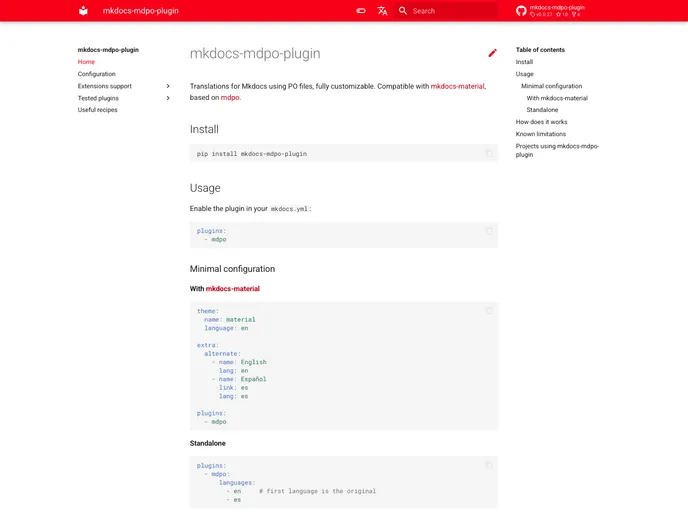Image resolution: width=688 pixels, height=512 pixels.
Task: Follow the mdpo link in intro paragraph
Action: coord(230,97)
